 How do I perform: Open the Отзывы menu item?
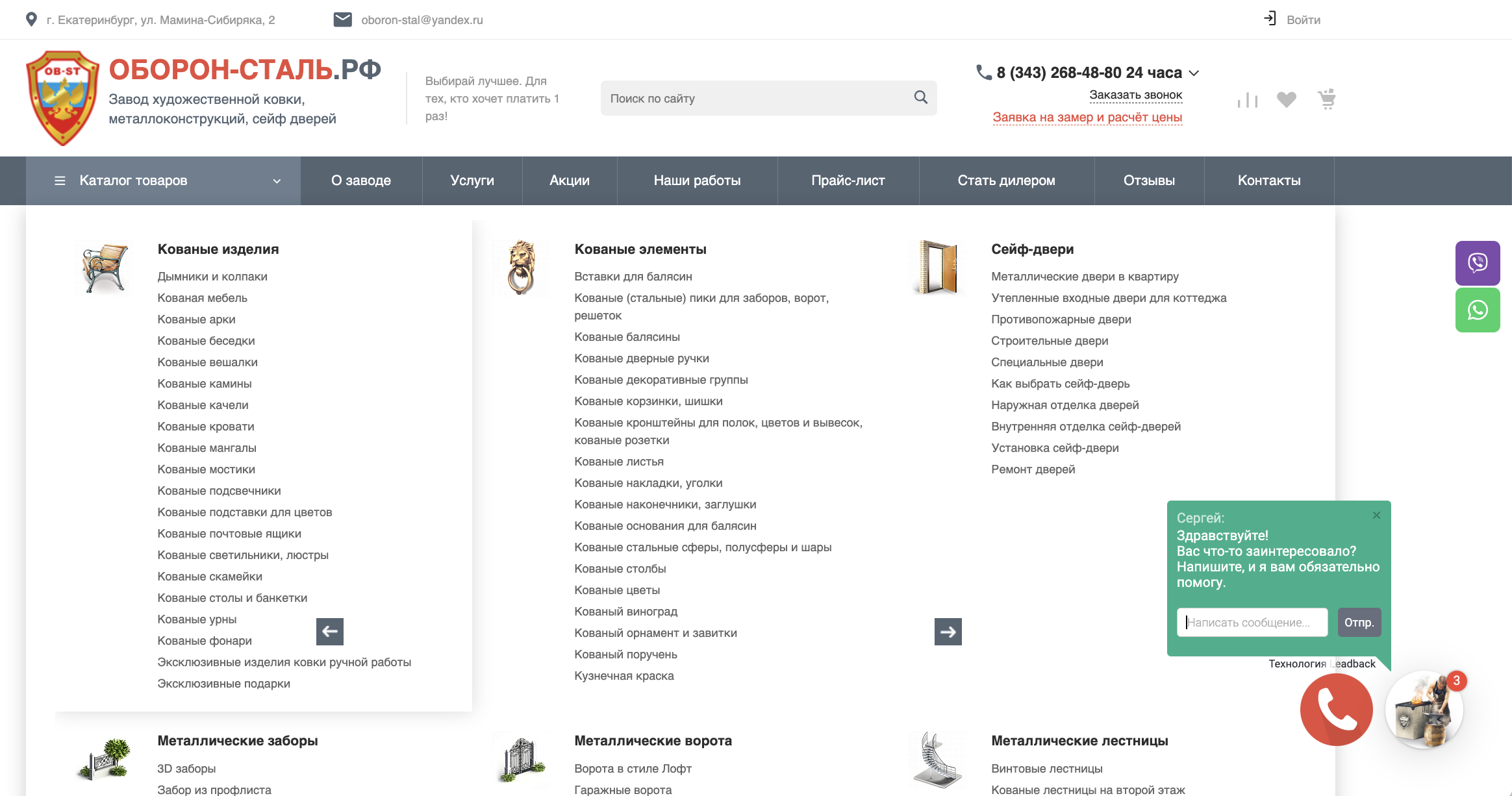coord(1150,180)
